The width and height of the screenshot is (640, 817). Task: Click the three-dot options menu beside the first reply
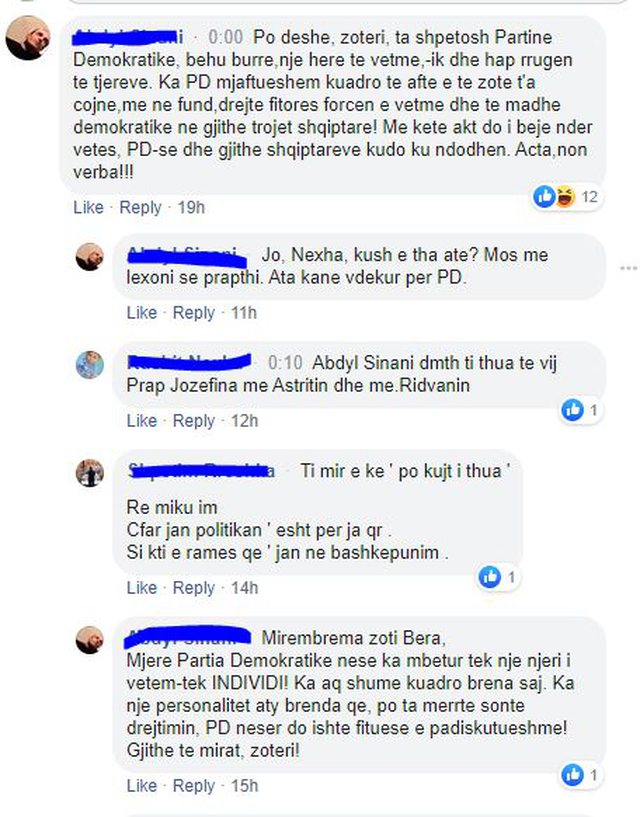tap(630, 268)
